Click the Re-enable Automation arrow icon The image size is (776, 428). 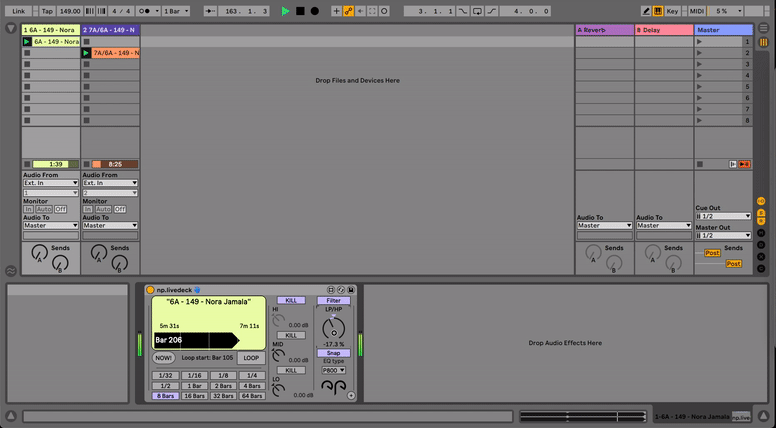360,11
